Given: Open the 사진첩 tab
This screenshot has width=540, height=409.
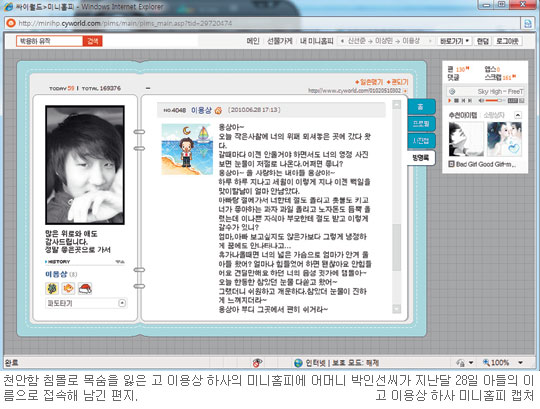Looking at the screenshot, I should pos(421,140).
